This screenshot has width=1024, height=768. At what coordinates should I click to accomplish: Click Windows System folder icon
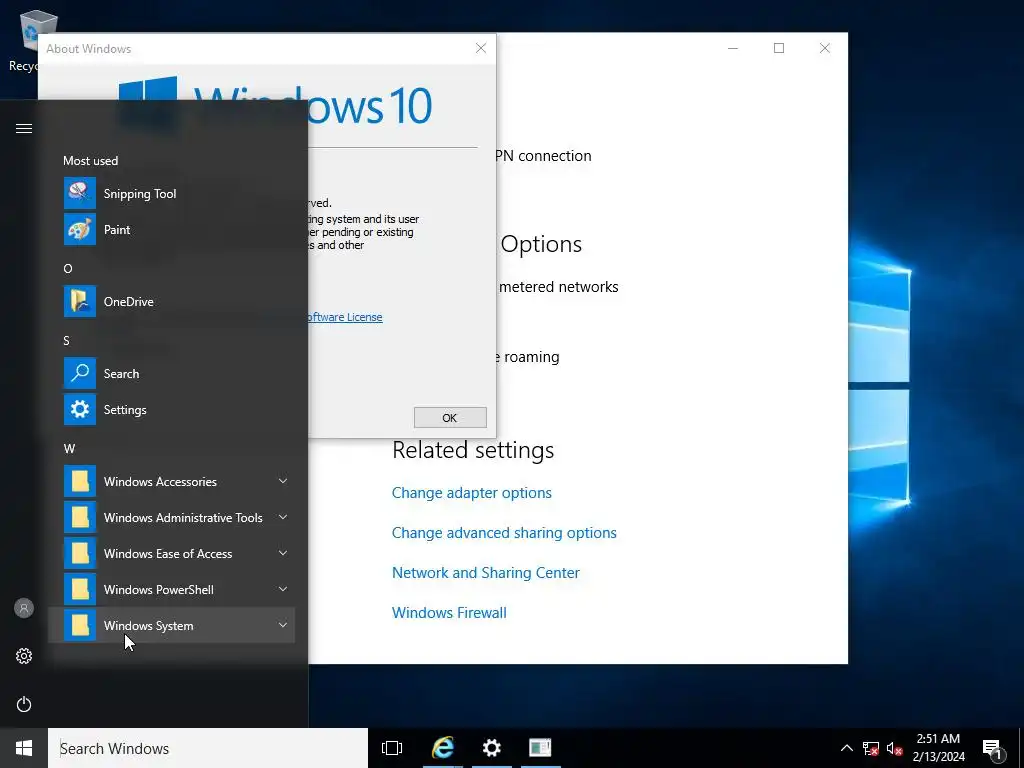click(x=80, y=625)
